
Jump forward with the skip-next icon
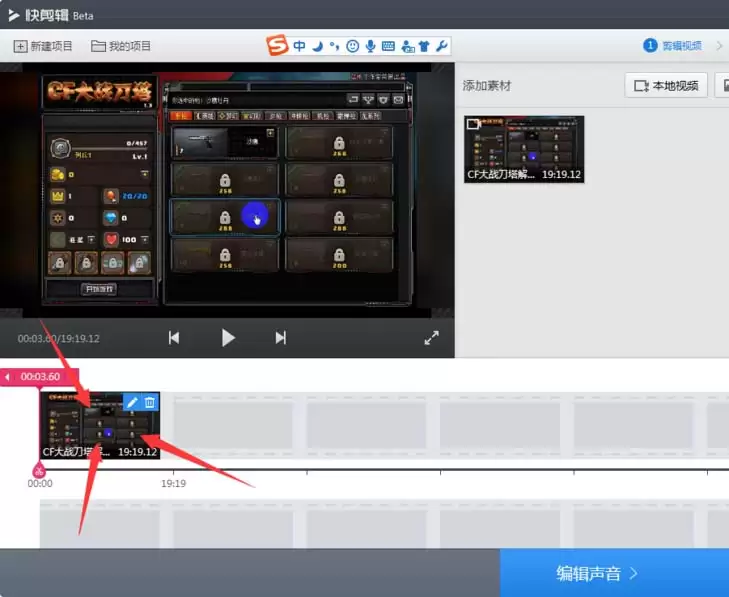pyautogui.click(x=280, y=338)
